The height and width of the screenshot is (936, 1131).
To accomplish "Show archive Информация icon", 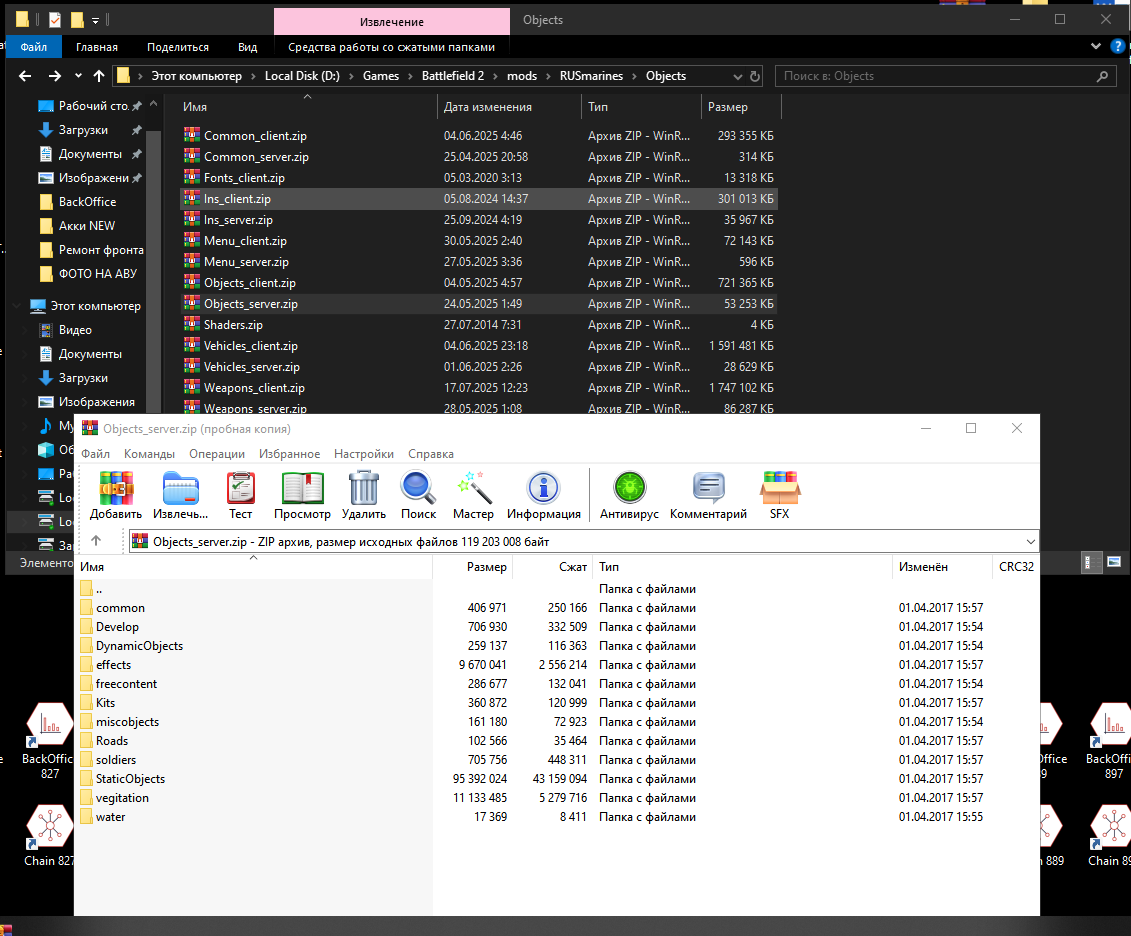I will click(544, 488).
